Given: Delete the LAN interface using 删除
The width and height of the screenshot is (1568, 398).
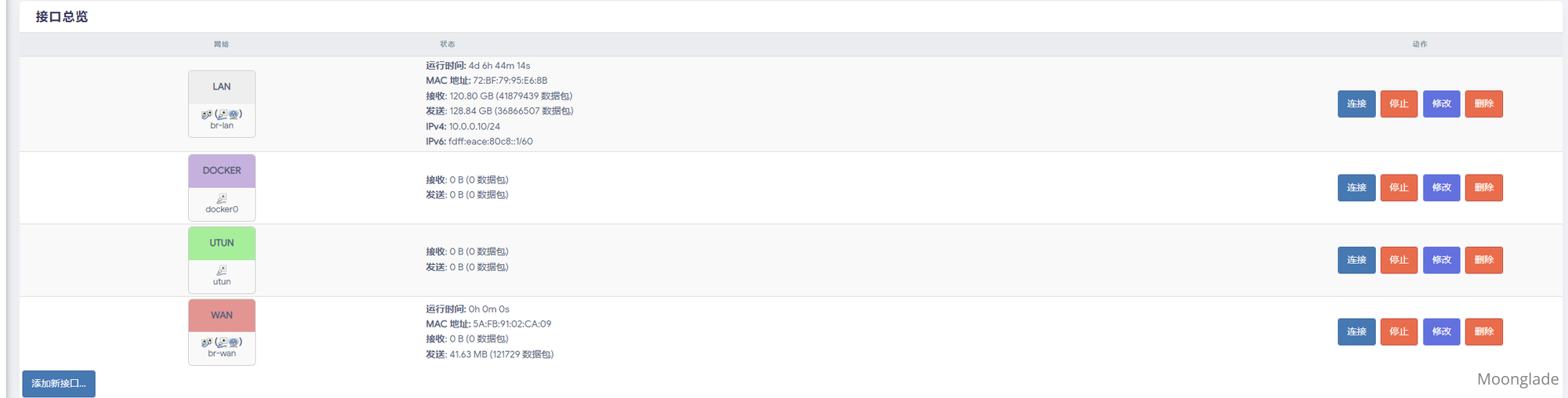Looking at the screenshot, I should 1483,104.
